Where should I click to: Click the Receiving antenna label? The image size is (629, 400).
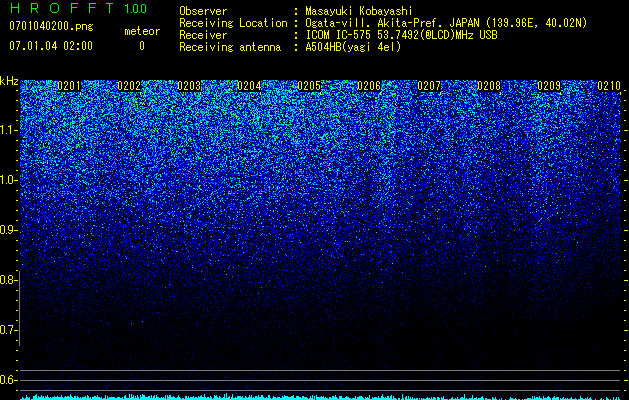click(230, 47)
